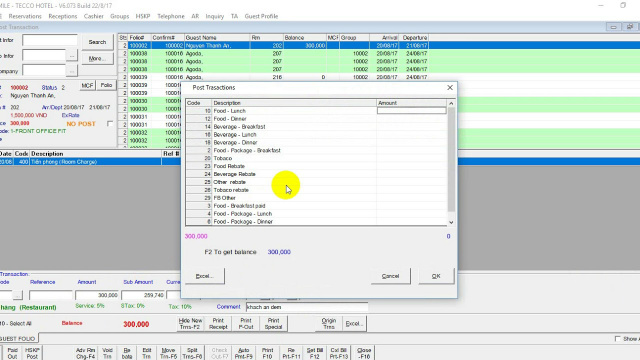Click Cancel in Post Trasactions dialog
640x360 pixels.
[390, 276]
